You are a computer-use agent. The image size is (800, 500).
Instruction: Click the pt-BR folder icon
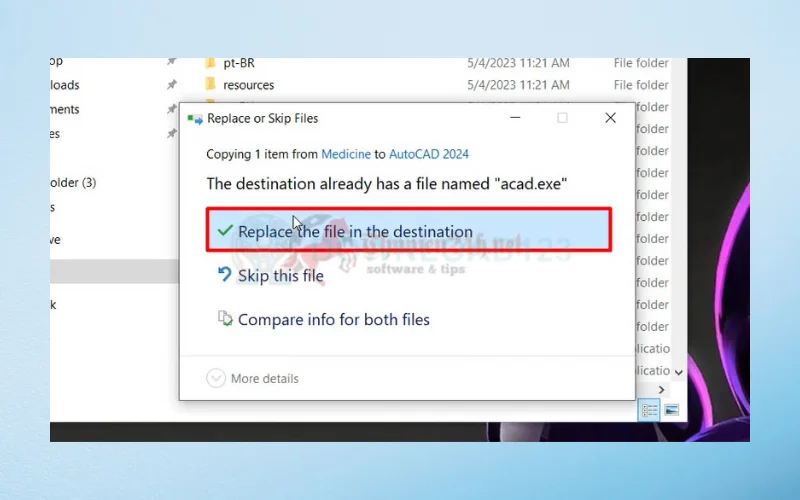pyautogui.click(x=210, y=63)
